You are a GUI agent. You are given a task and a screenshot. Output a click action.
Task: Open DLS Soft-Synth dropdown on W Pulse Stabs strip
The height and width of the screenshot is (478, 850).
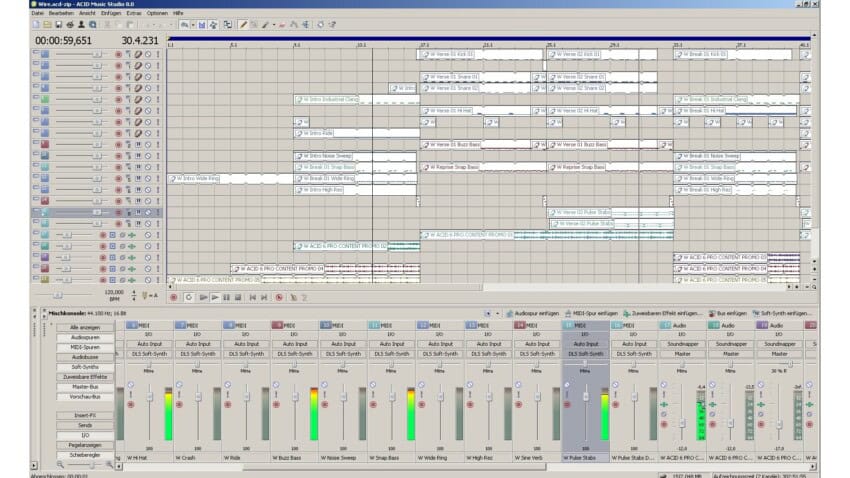tap(585, 353)
